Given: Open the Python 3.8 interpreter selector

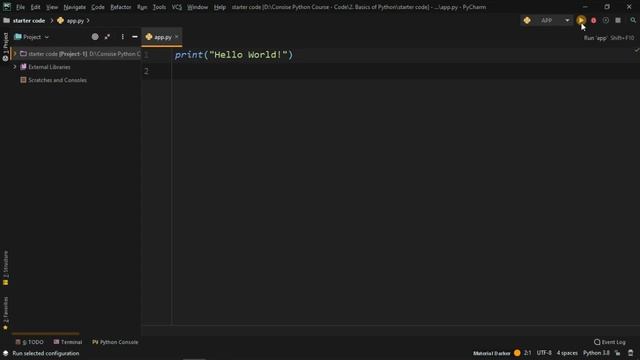Looking at the screenshot, I should (x=596, y=353).
